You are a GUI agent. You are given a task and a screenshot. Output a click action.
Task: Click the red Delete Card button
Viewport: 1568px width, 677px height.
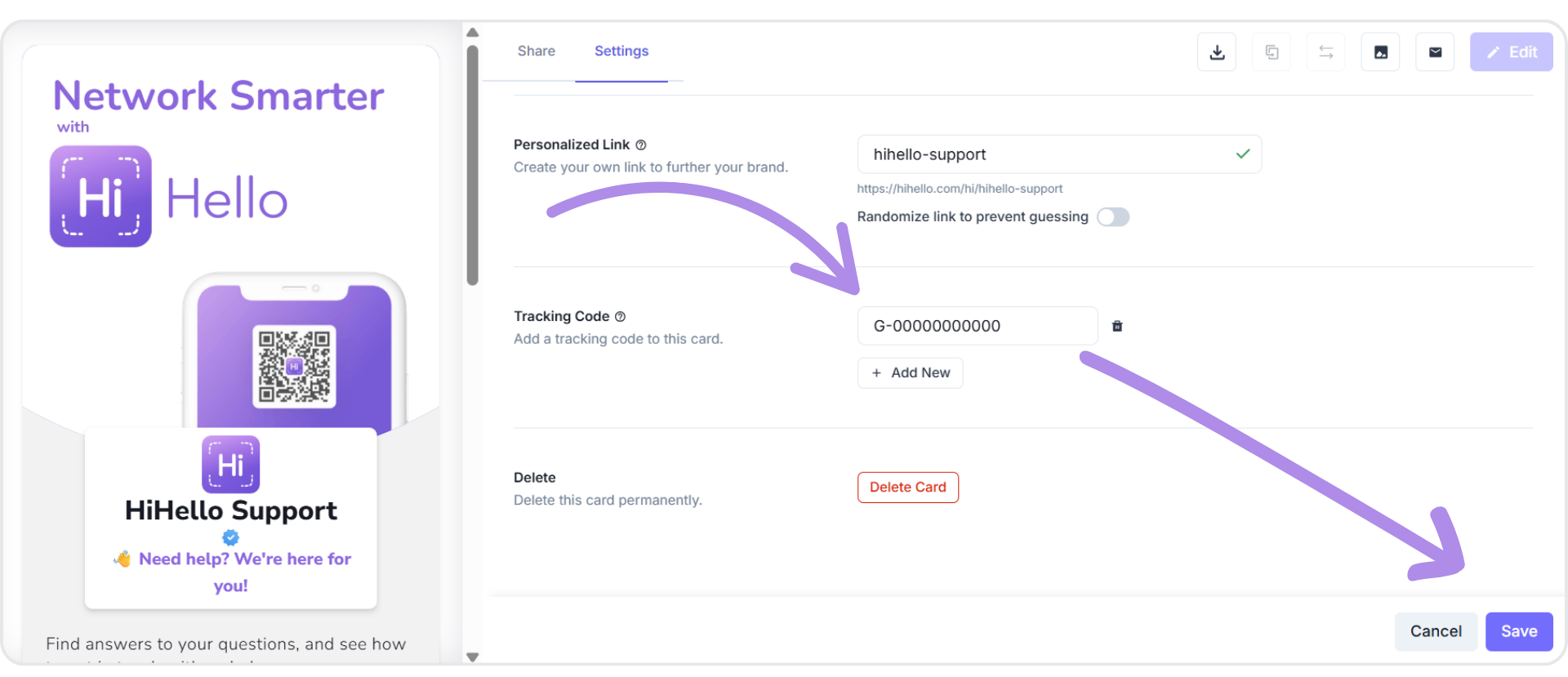point(908,487)
